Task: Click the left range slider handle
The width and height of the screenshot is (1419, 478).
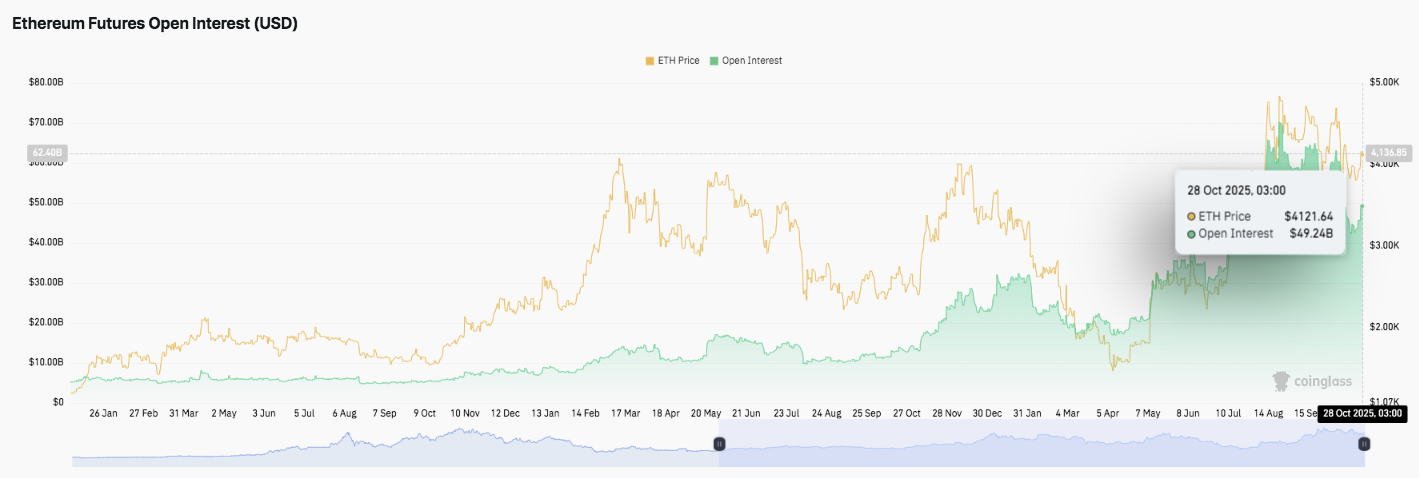Action: coord(718,443)
